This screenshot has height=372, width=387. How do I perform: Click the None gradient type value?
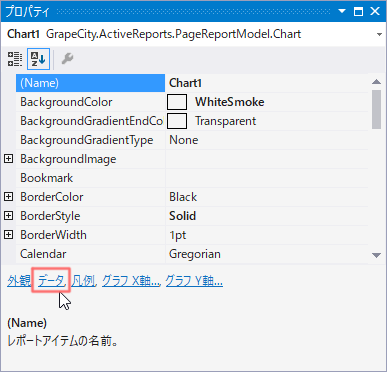pos(184,140)
